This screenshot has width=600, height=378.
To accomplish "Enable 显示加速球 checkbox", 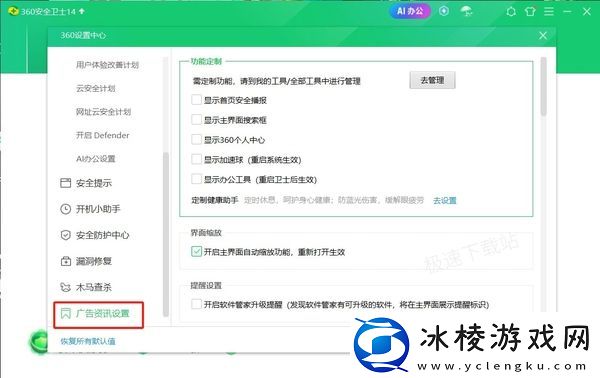I will tap(196, 159).
